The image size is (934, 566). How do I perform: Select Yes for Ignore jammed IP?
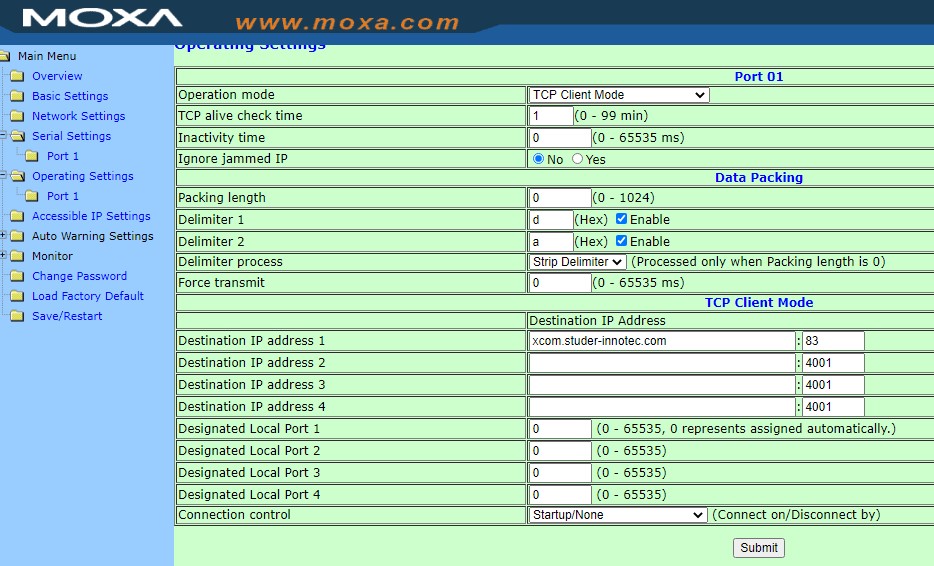[578, 159]
